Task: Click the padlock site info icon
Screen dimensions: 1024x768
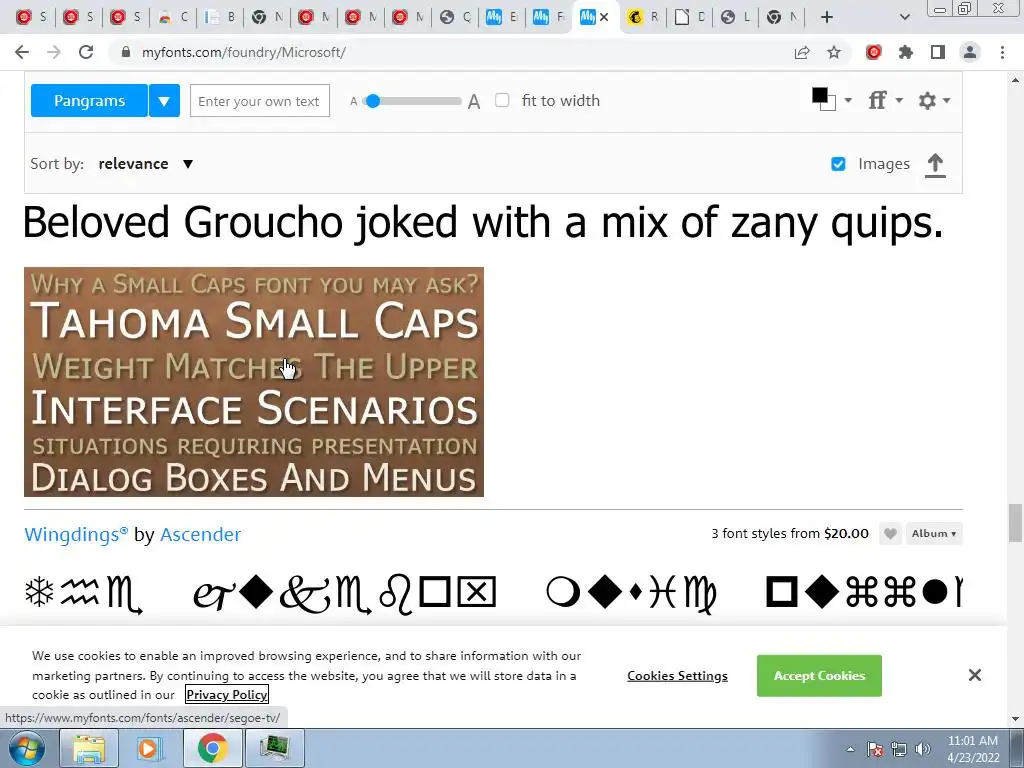Action: point(126,52)
